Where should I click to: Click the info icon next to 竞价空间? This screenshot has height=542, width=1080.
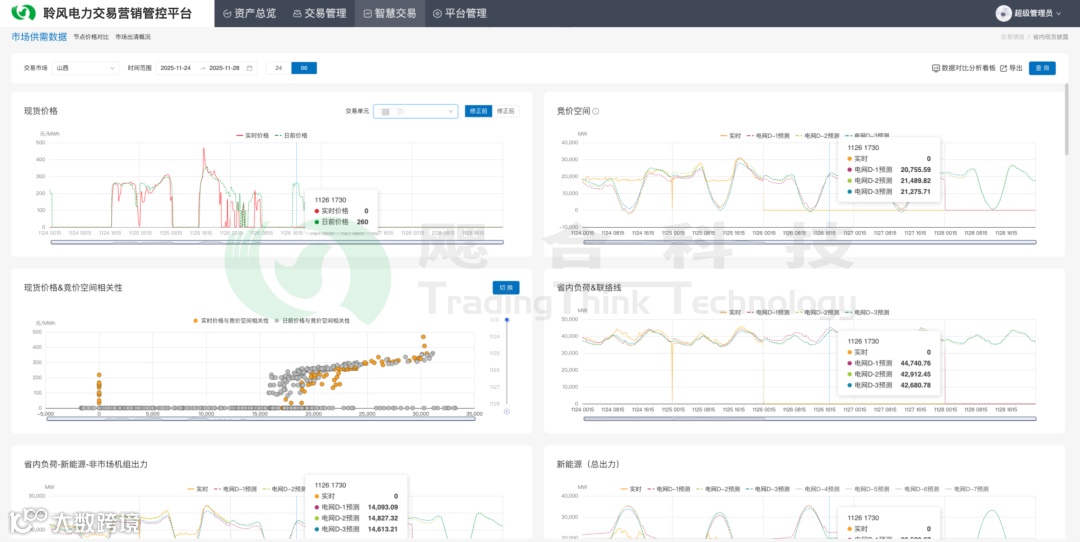tap(596, 111)
